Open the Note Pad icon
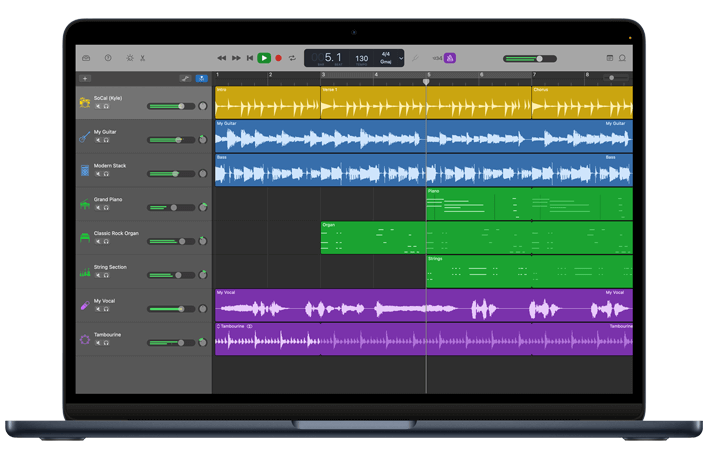709x454 pixels. coord(610,58)
